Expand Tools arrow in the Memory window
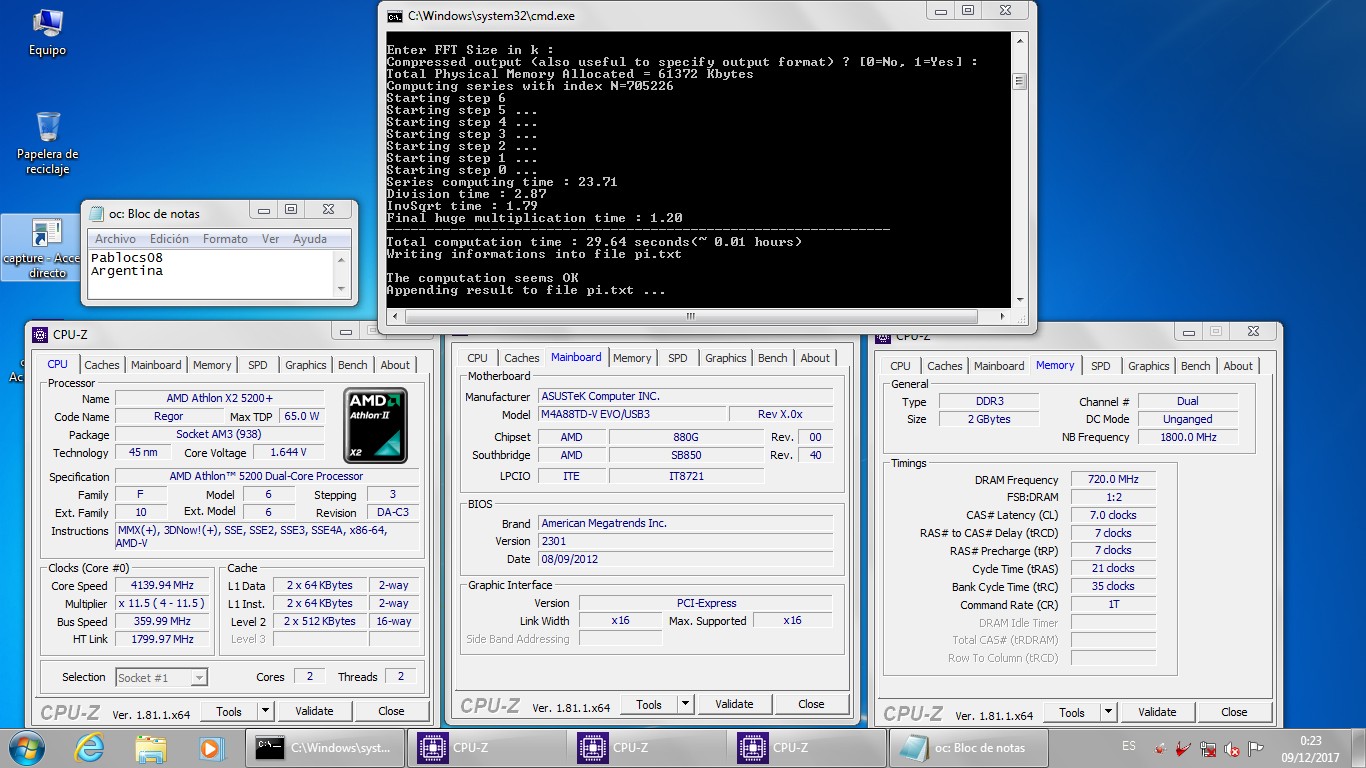The width and height of the screenshot is (1366, 768). pyautogui.click(x=1109, y=712)
